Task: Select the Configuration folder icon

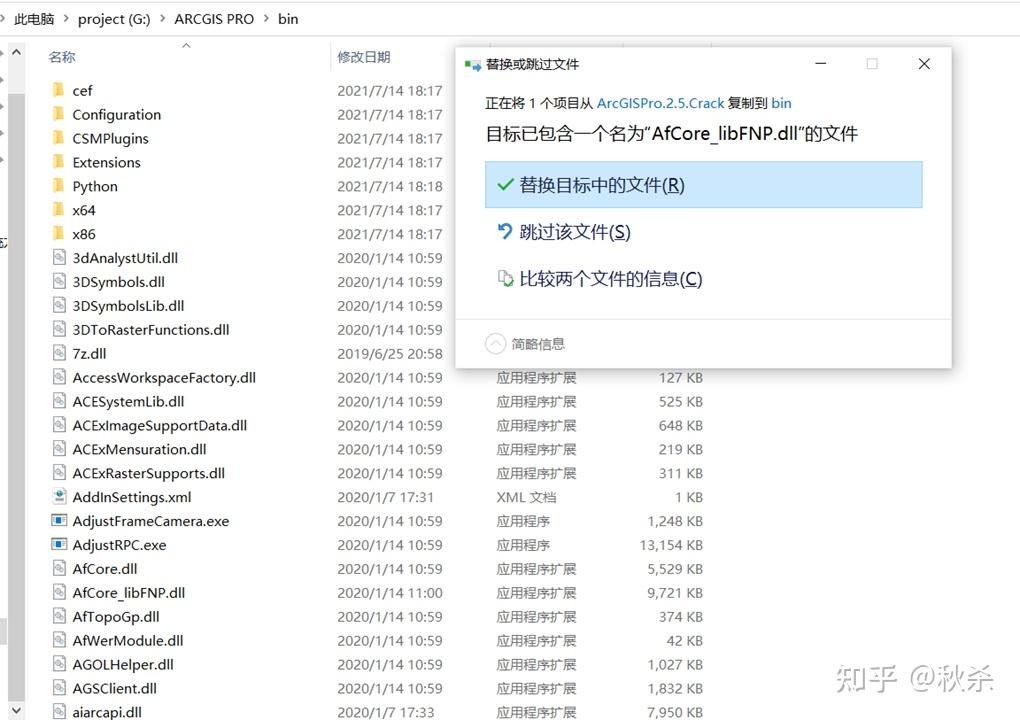Action: (x=59, y=114)
